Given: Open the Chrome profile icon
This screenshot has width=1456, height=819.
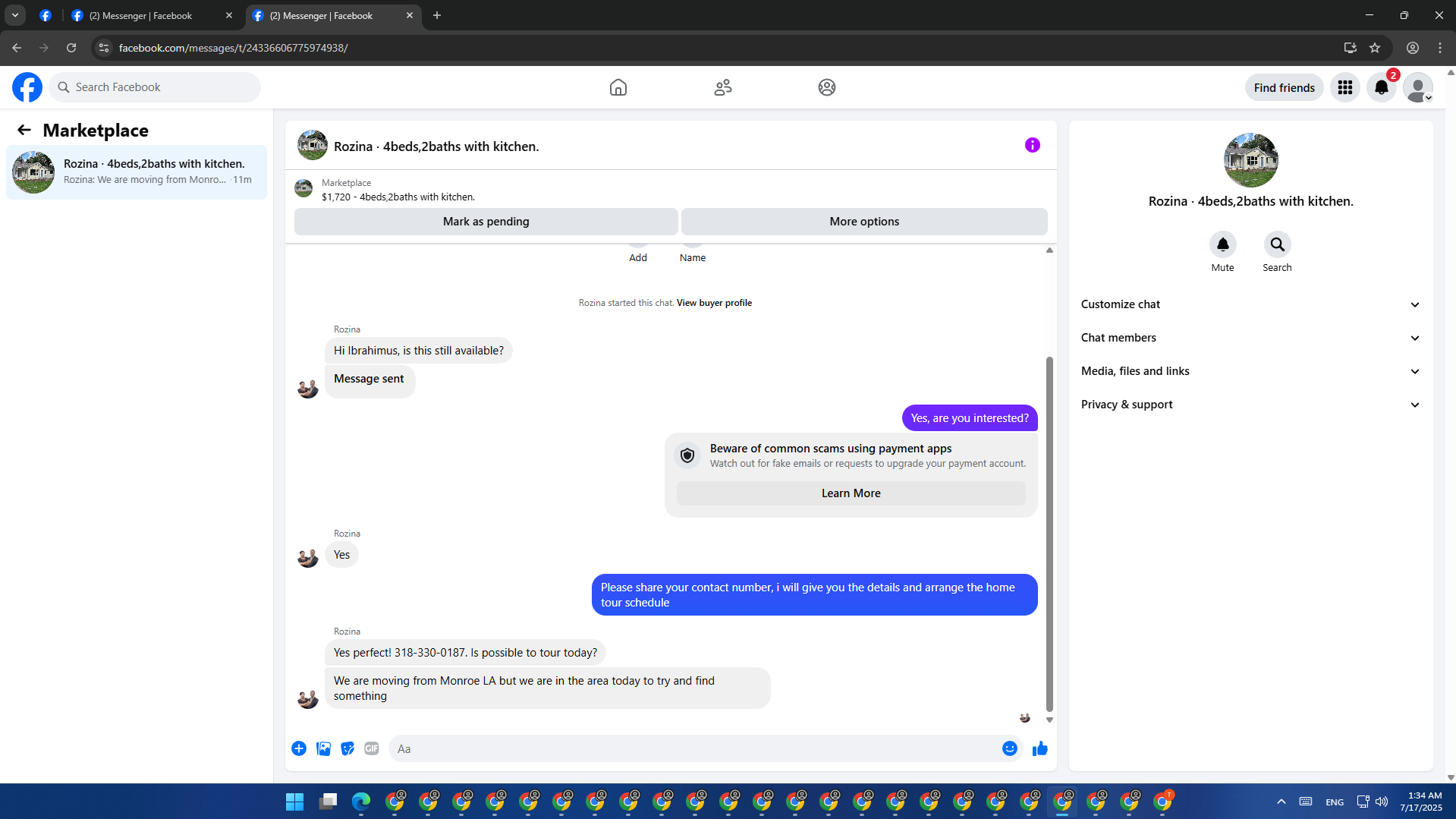Looking at the screenshot, I should (1413, 48).
